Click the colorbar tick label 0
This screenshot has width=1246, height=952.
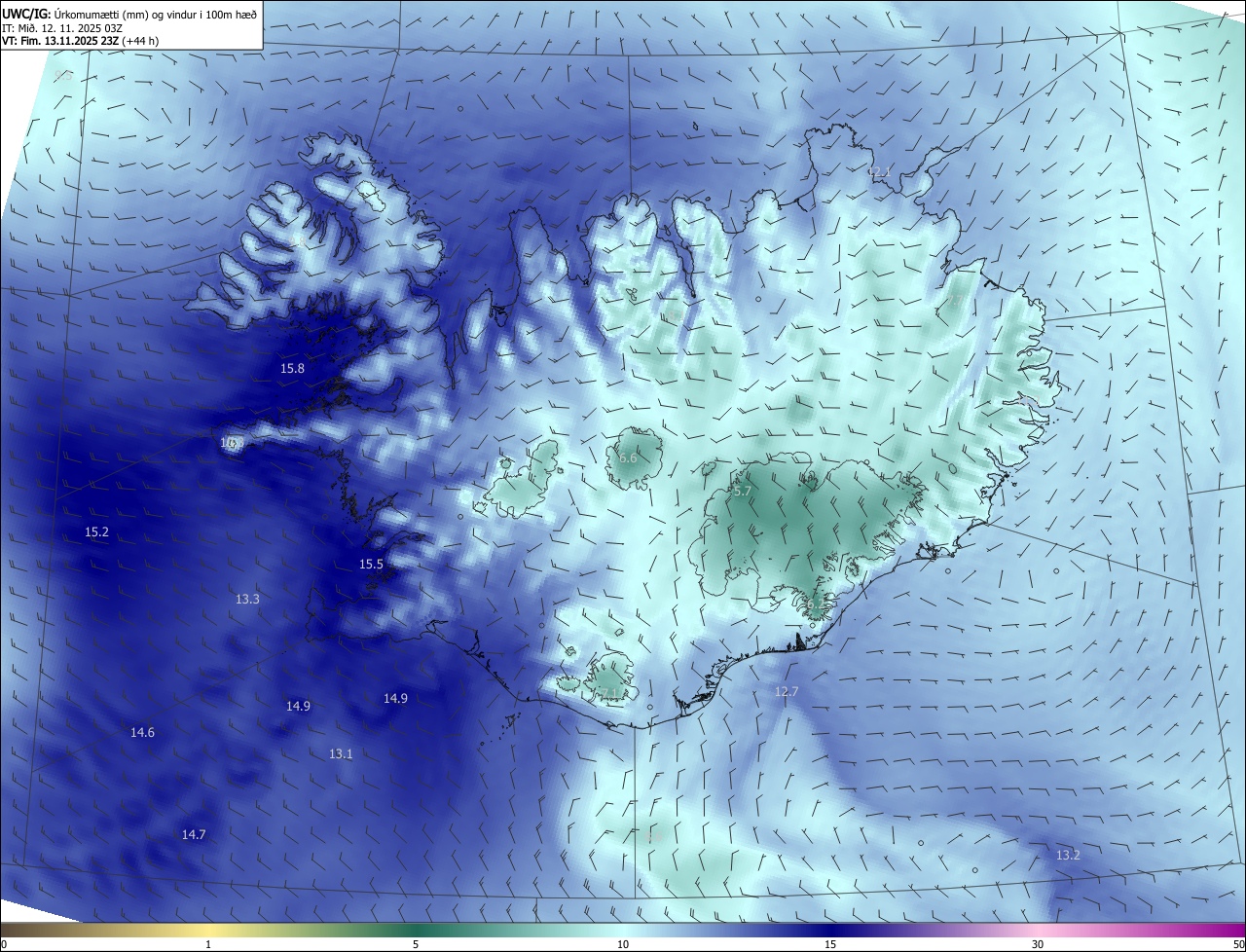click(4, 945)
